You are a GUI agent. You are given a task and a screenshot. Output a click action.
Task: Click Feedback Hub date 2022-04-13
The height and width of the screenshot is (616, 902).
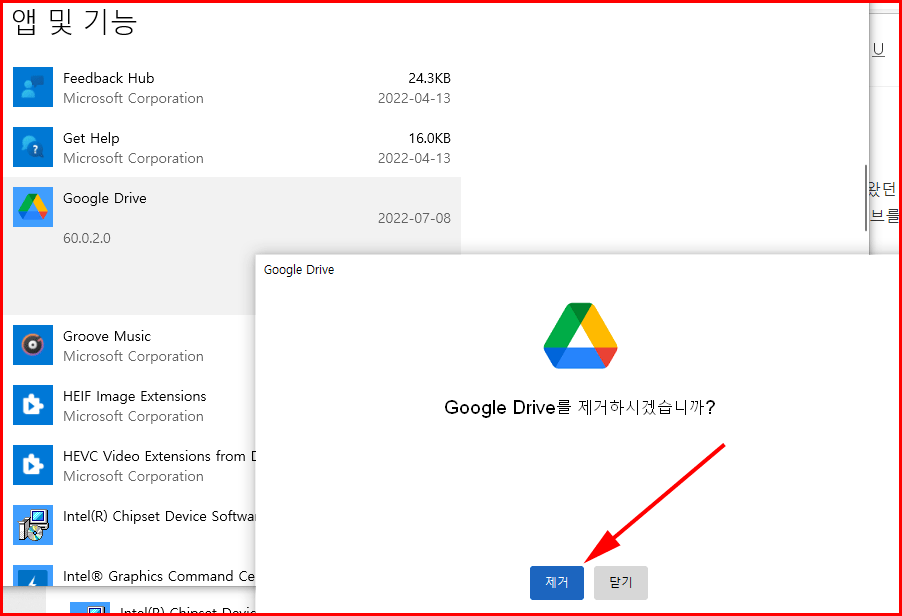[x=414, y=98]
